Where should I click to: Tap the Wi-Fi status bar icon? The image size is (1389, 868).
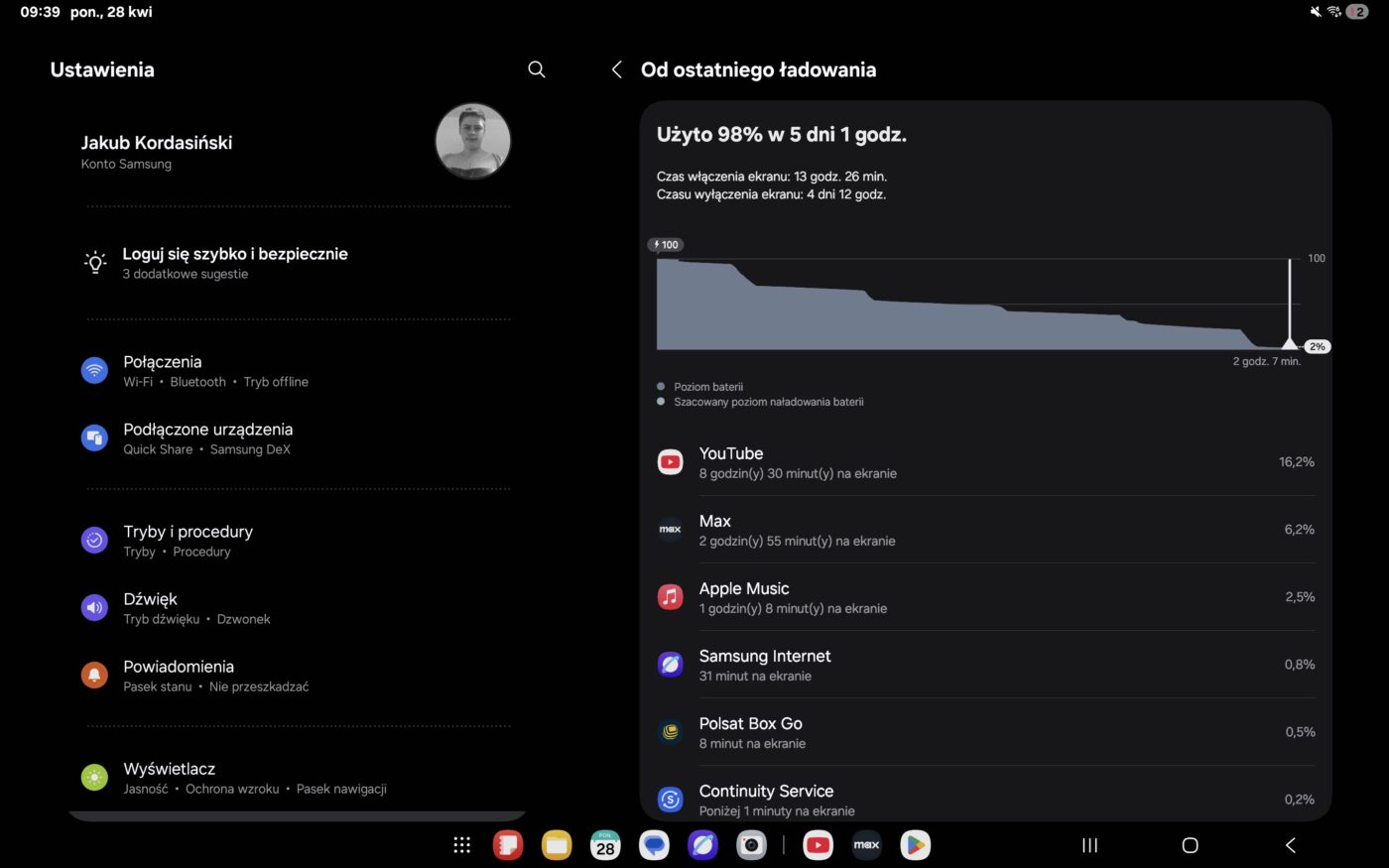(x=1334, y=12)
